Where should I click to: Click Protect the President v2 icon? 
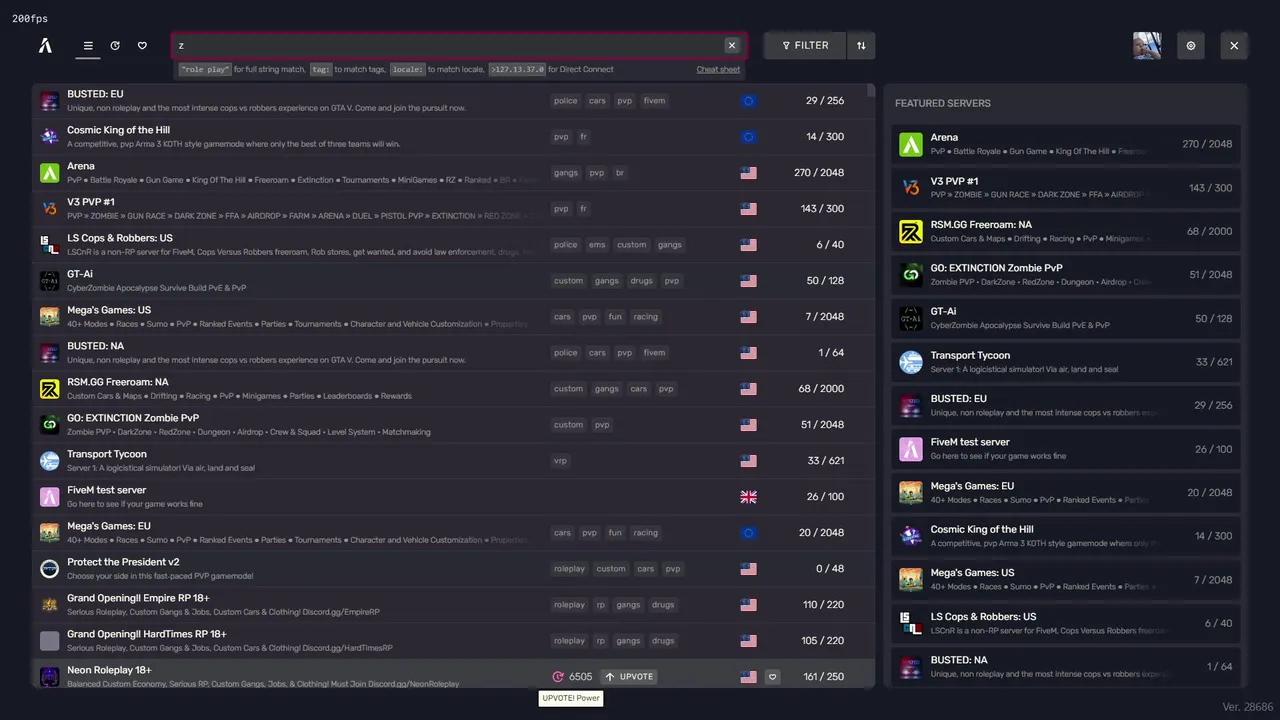[49, 568]
